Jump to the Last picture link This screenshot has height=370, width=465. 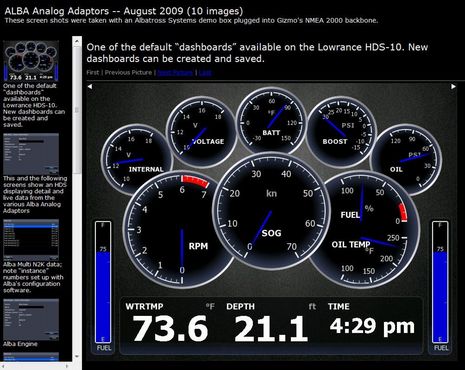click(x=205, y=72)
